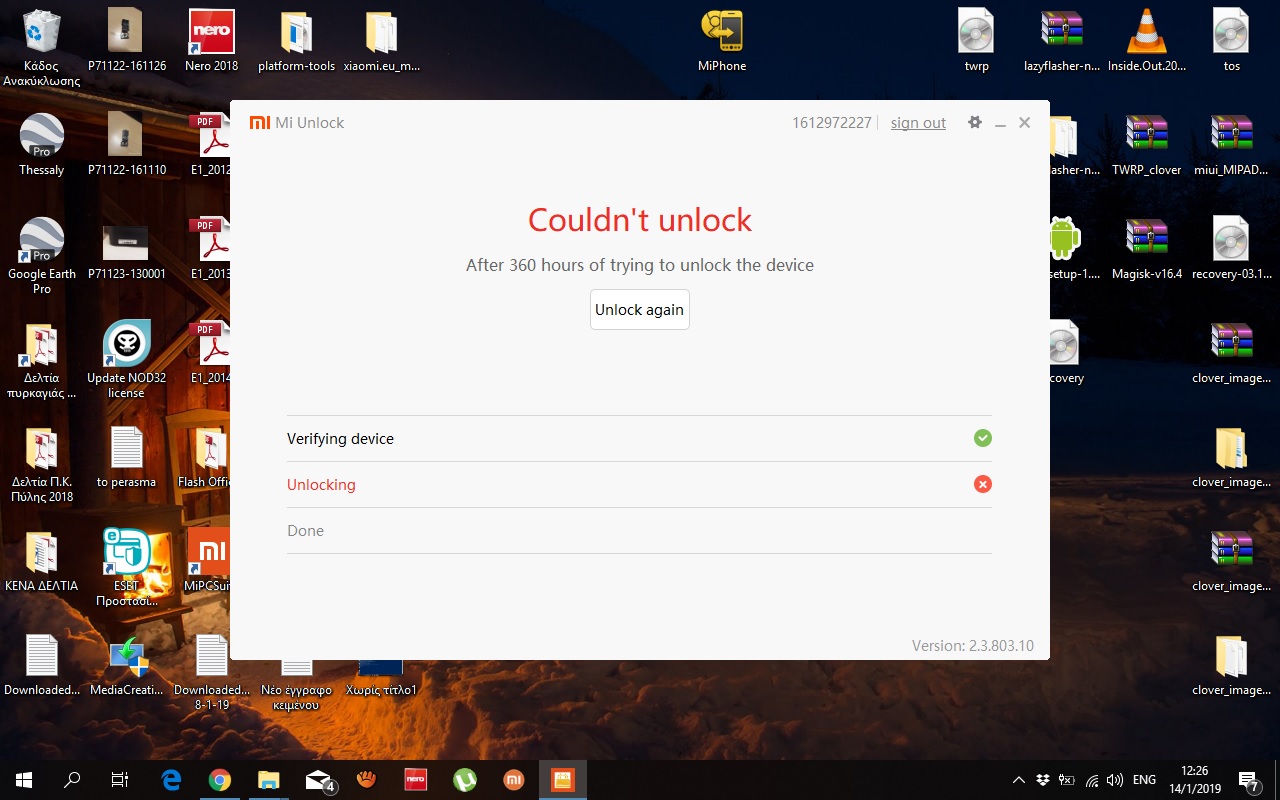Viewport: 1280px width, 800px height.
Task: Select the 'Downloaded... 8-1-19' text file
Action: coord(212,673)
